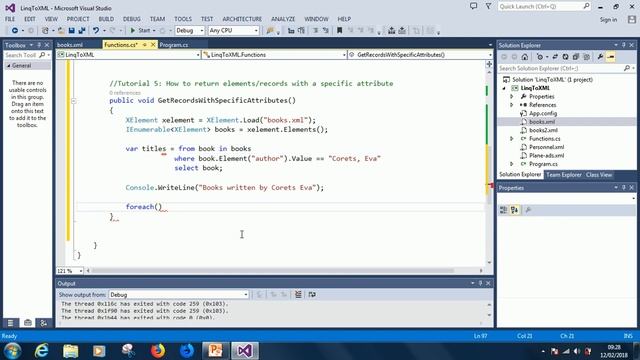Expand the Program.cs node
This screenshot has height=360, width=640.
point(512,164)
